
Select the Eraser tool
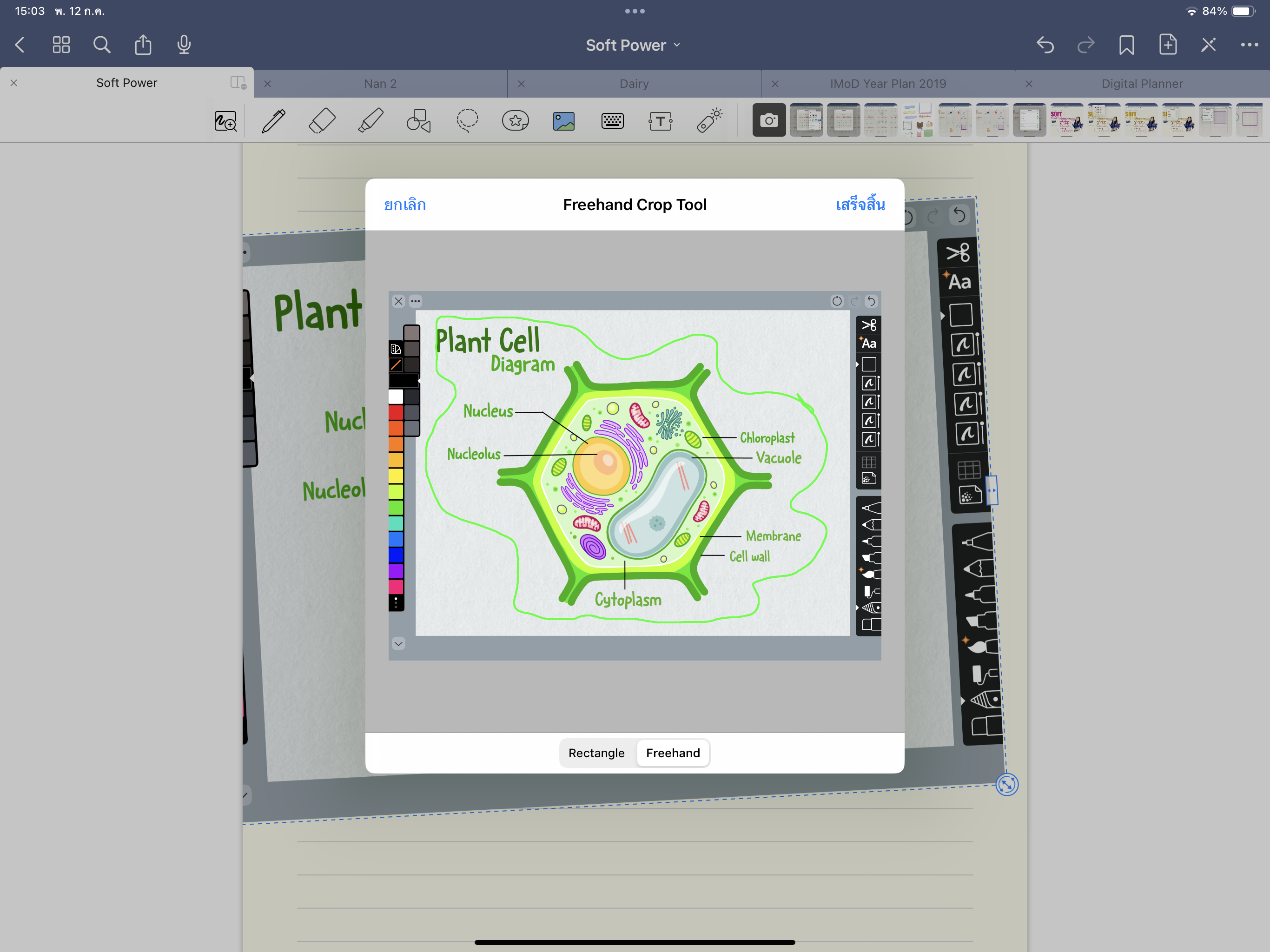(322, 121)
